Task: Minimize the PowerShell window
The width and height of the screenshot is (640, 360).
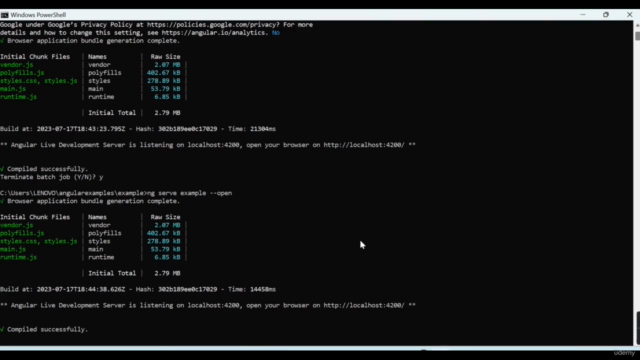Action: [x=583, y=15]
